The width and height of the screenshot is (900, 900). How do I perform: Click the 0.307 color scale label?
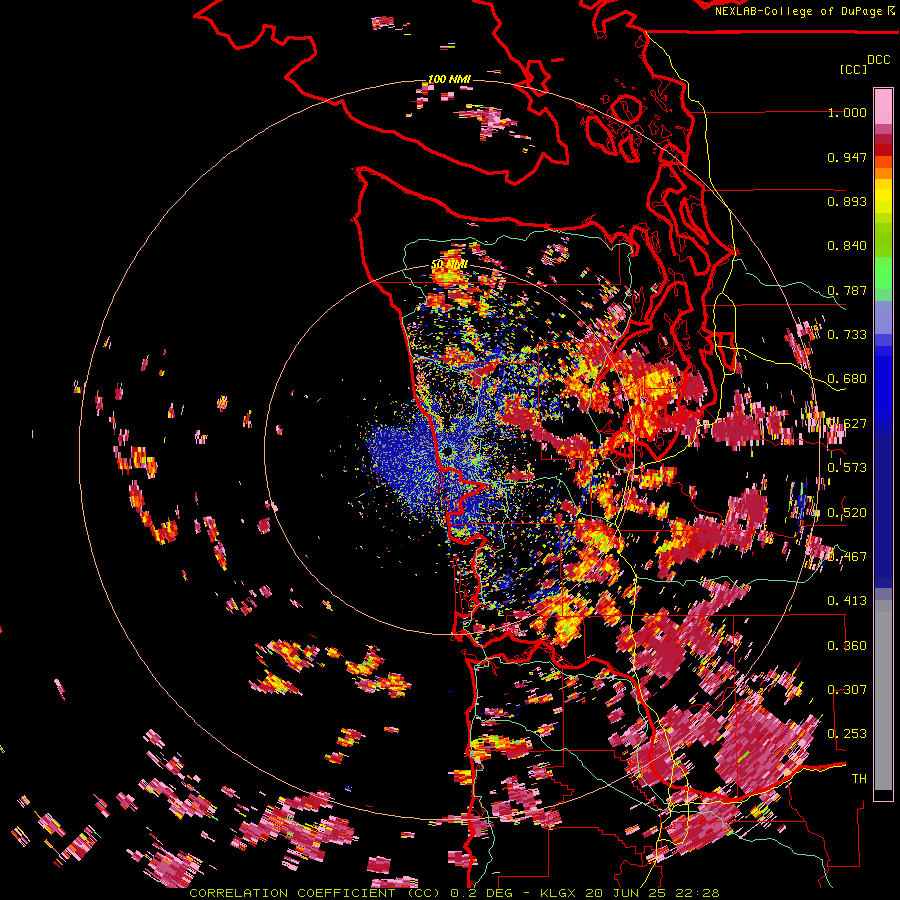click(x=847, y=690)
